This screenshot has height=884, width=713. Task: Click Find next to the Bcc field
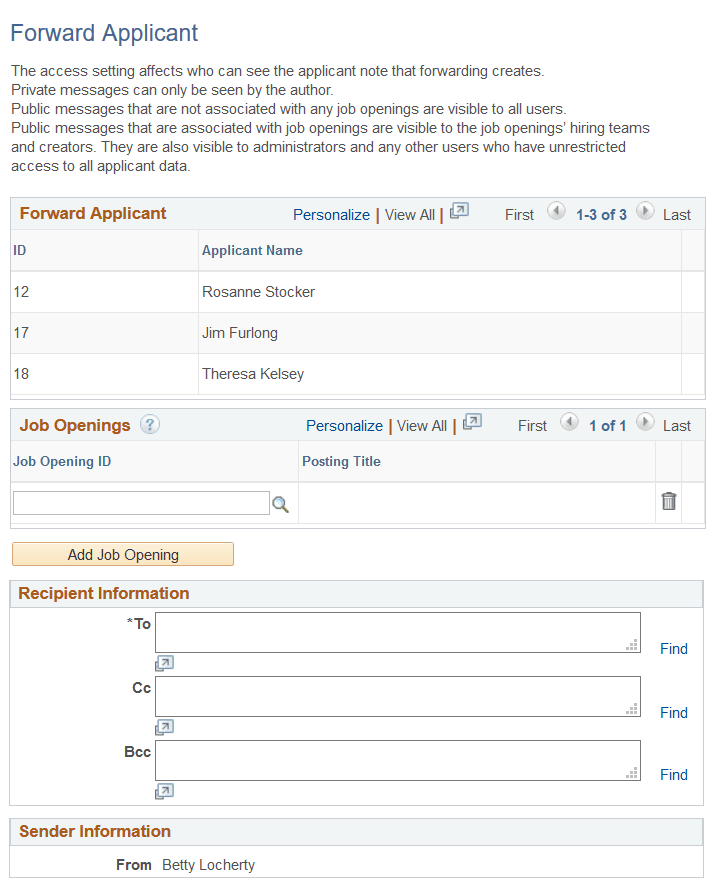[x=673, y=775]
